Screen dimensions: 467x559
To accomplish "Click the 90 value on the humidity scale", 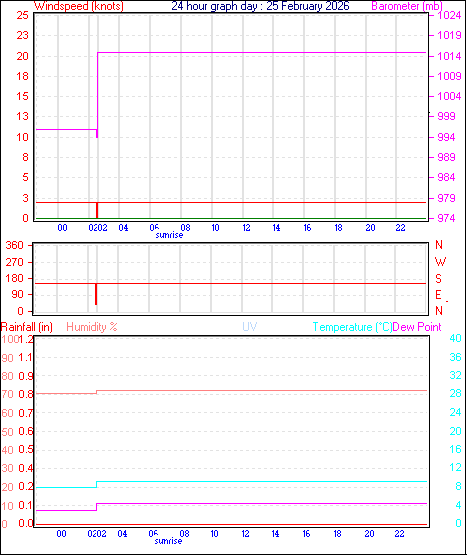I will point(7,358).
